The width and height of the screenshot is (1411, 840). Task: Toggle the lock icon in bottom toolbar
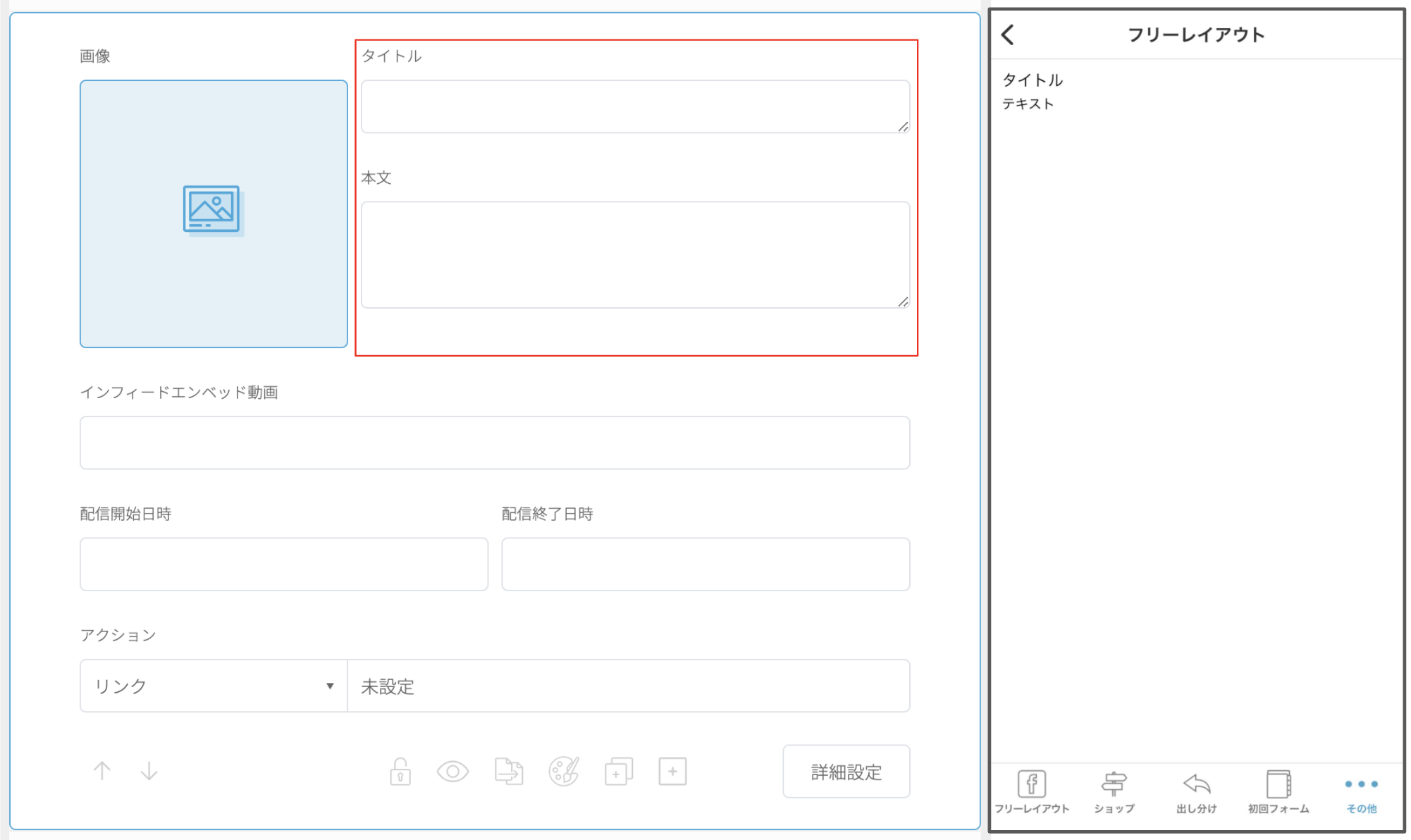tap(400, 772)
